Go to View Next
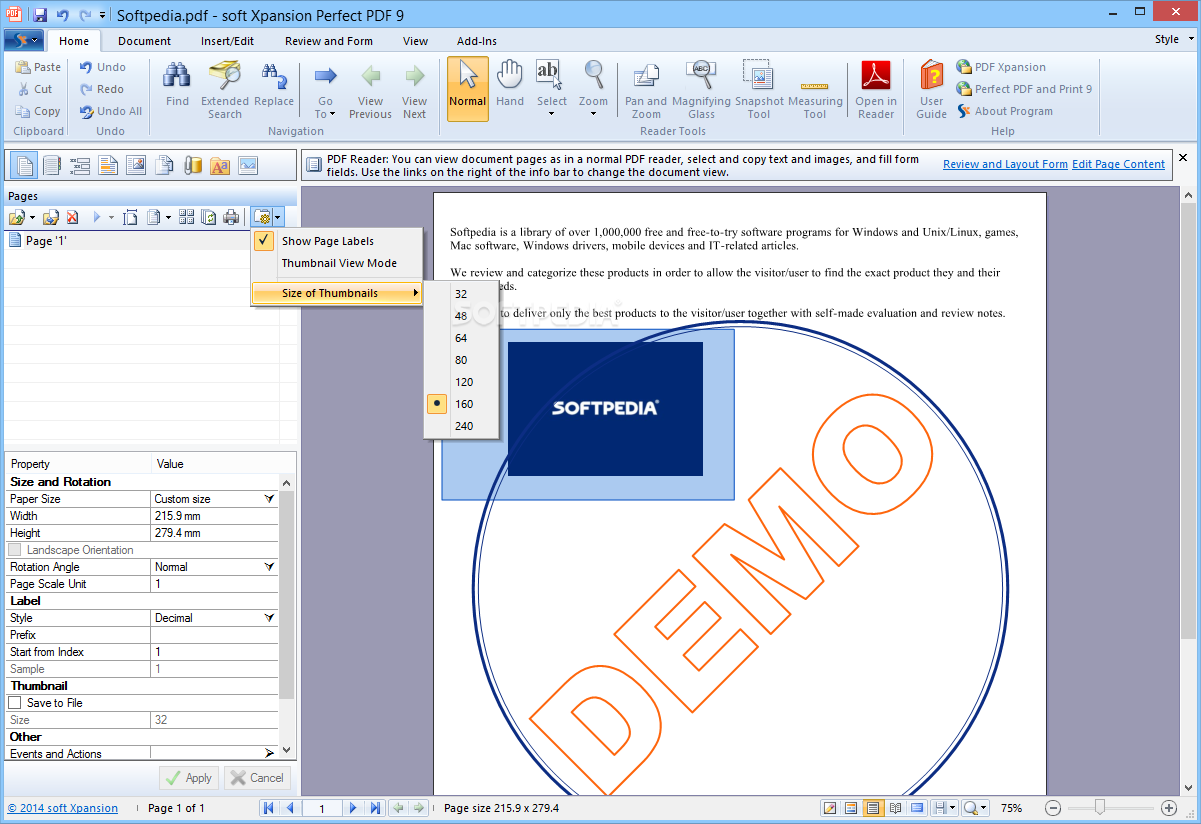Screen dimensions: 1201x824 click(x=414, y=89)
